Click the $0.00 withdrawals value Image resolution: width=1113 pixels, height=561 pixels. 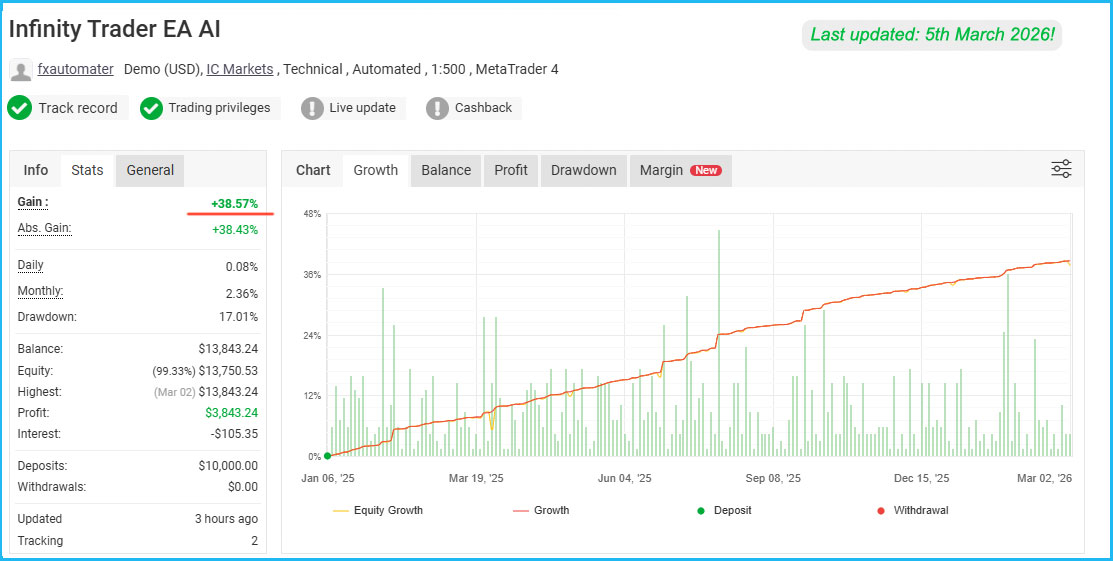coord(243,487)
